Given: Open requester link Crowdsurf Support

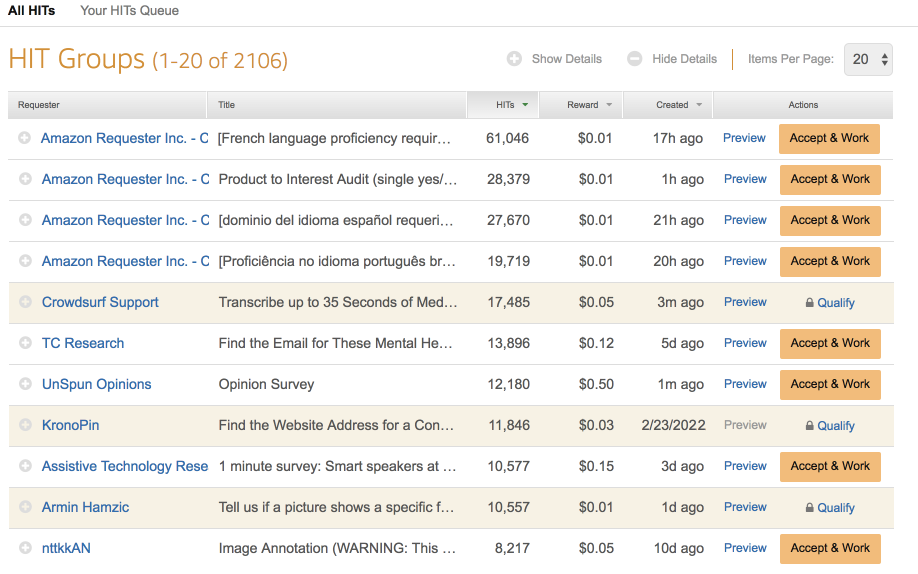Looking at the screenshot, I should 100,302.
